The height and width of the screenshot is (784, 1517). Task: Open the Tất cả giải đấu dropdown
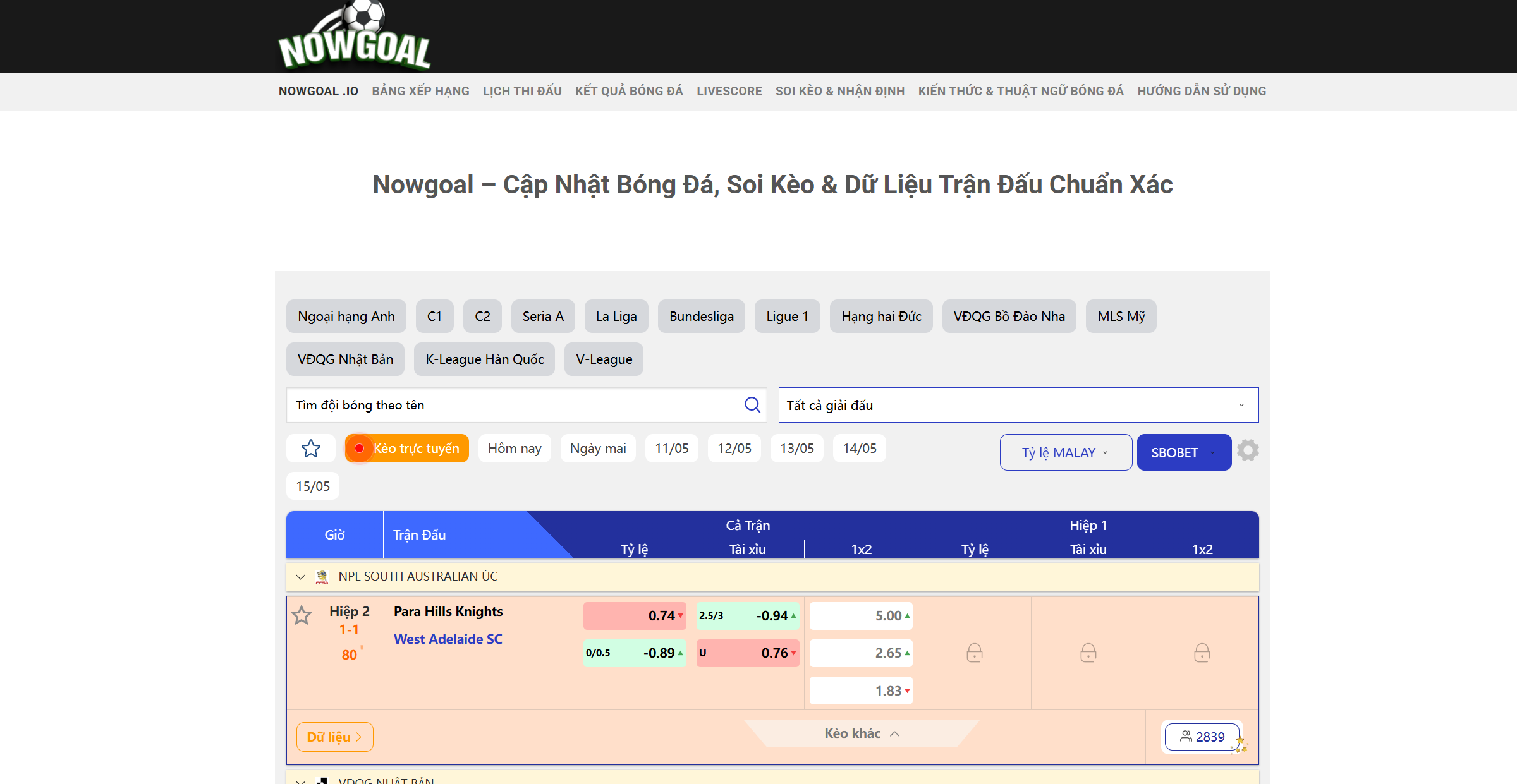tap(1018, 405)
